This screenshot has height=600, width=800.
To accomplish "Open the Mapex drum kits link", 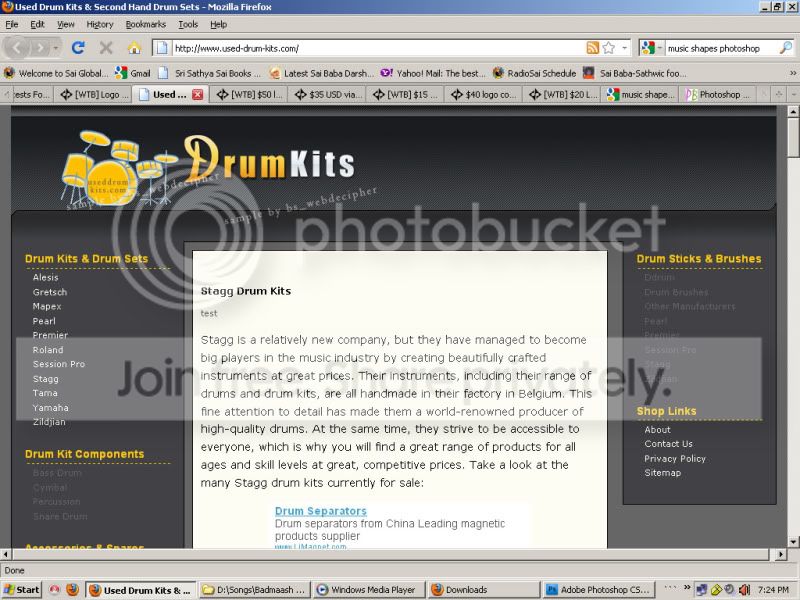I will 47,307.
